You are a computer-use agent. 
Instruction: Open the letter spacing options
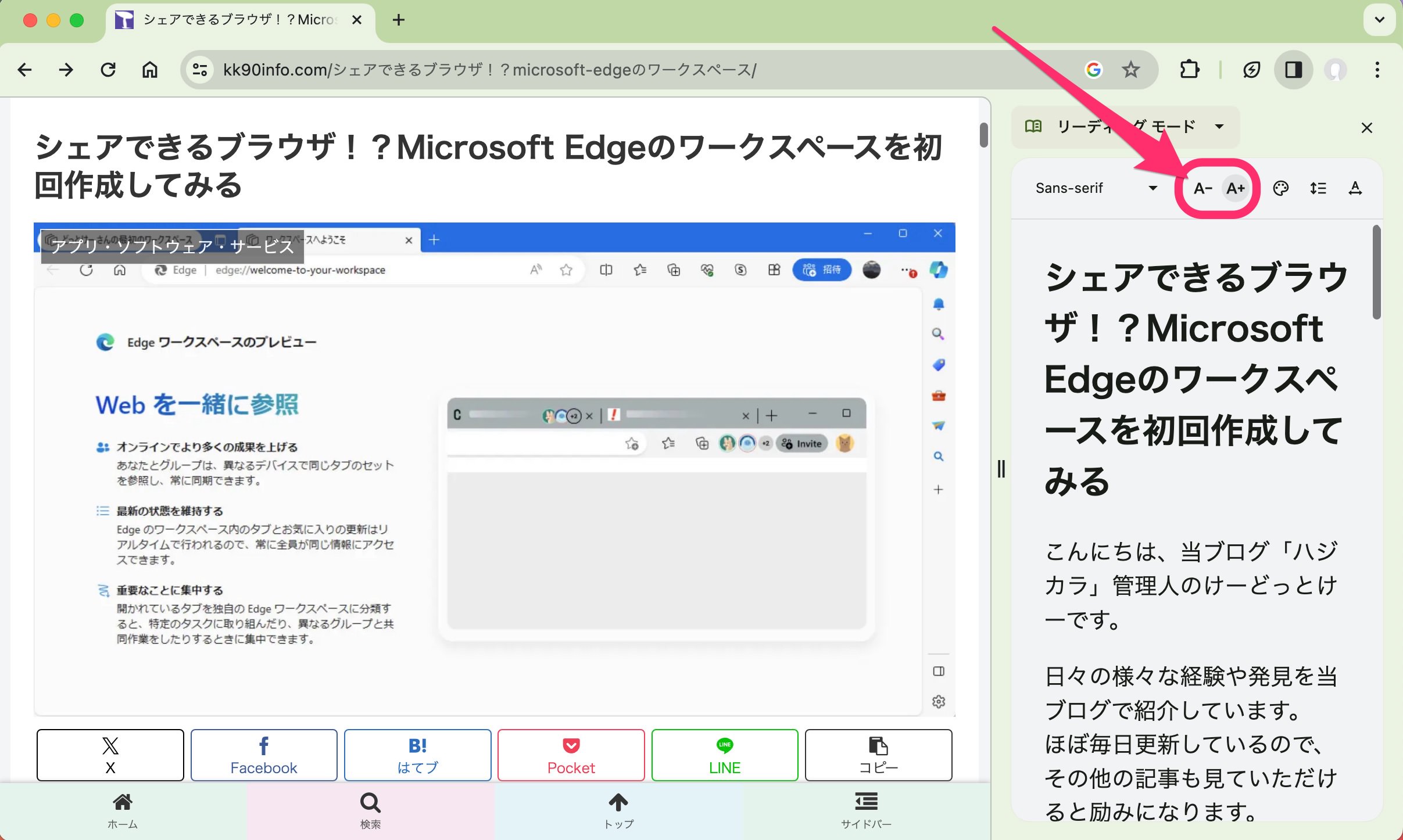pos(1355,188)
